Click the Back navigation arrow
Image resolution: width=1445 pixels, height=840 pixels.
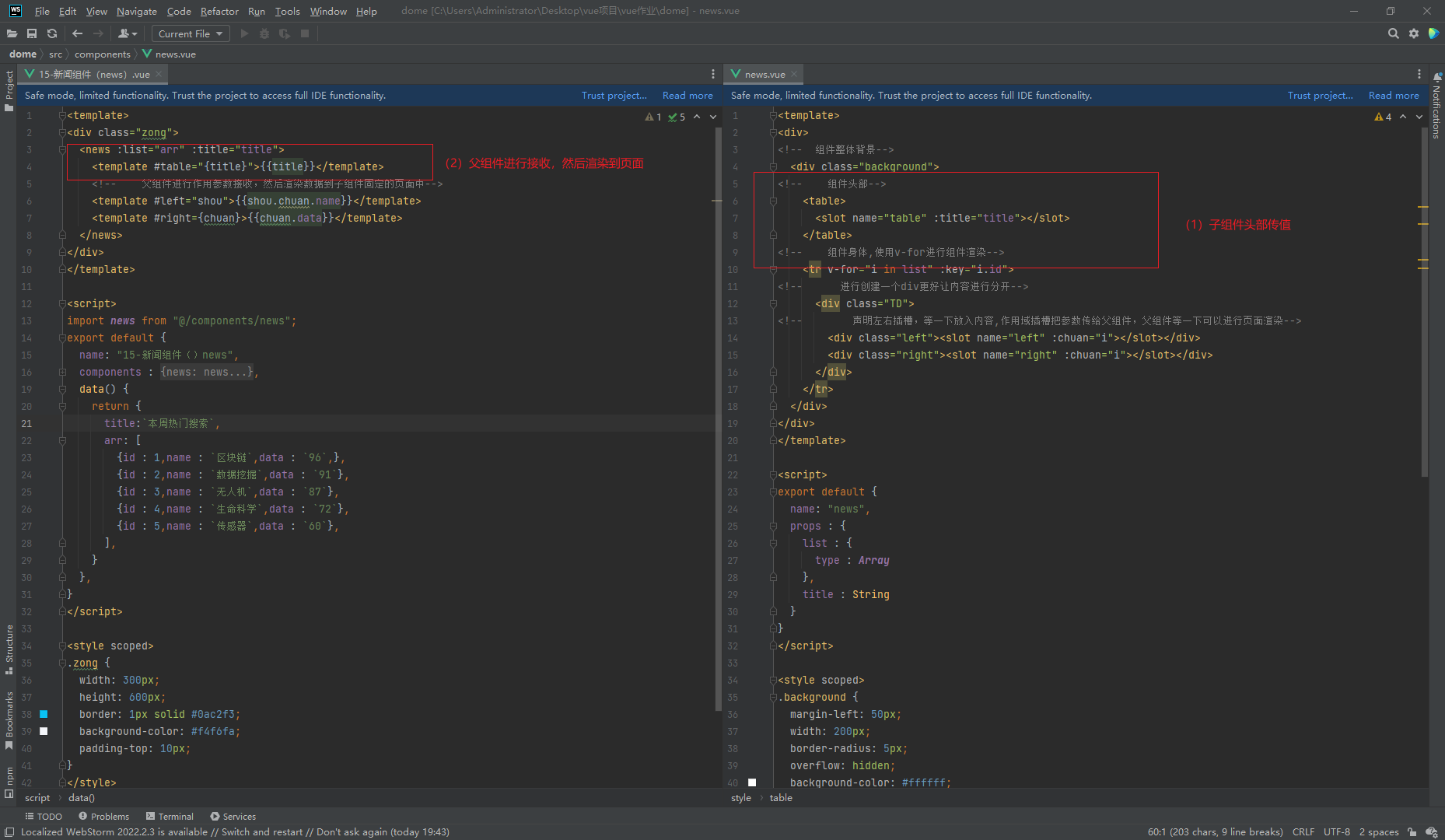(x=77, y=33)
